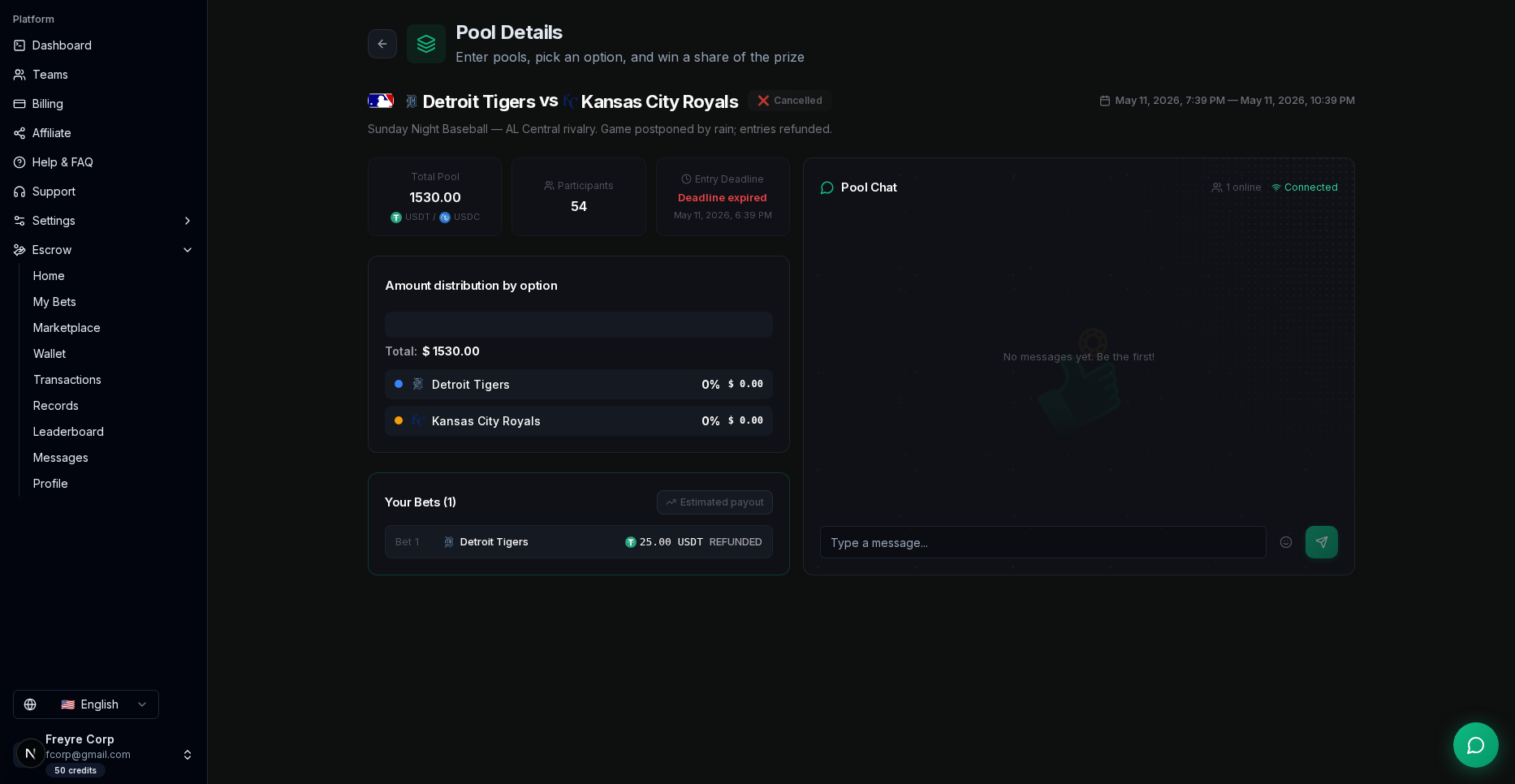Viewport: 1515px width, 784px height.
Task: Focus the Type a message input
Action: [x=1043, y=542]
